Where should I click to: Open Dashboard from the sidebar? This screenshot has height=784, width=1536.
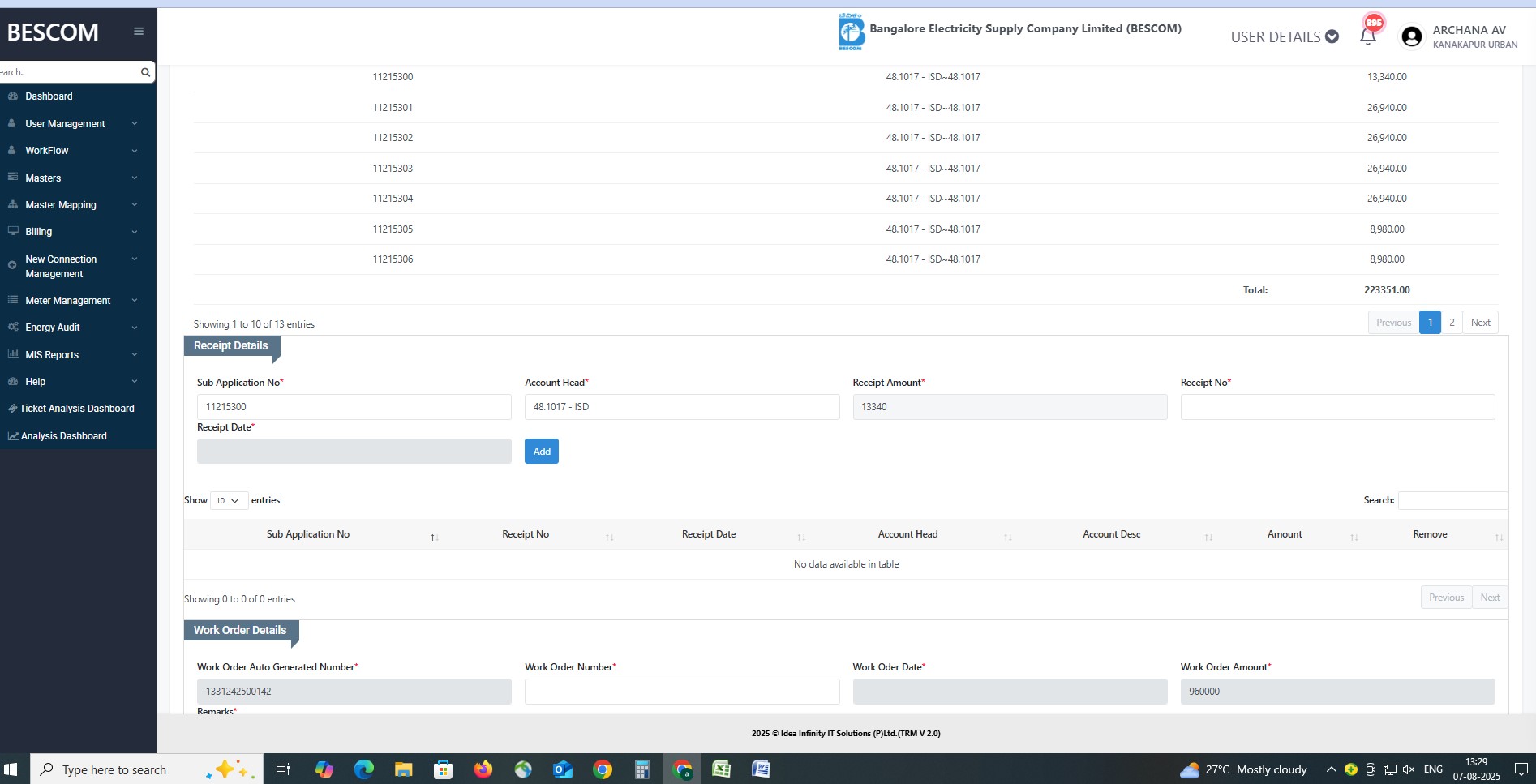[49, 96]
